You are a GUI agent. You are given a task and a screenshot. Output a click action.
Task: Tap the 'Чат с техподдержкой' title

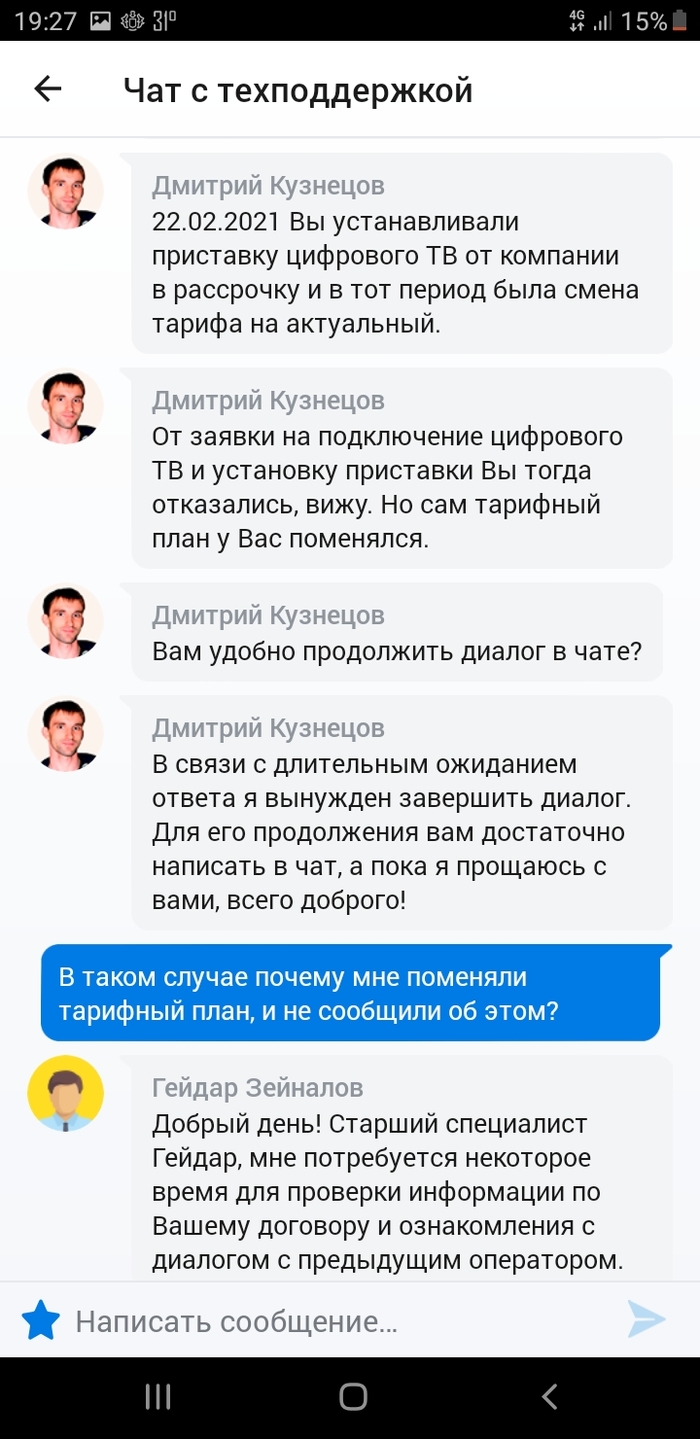297,90
